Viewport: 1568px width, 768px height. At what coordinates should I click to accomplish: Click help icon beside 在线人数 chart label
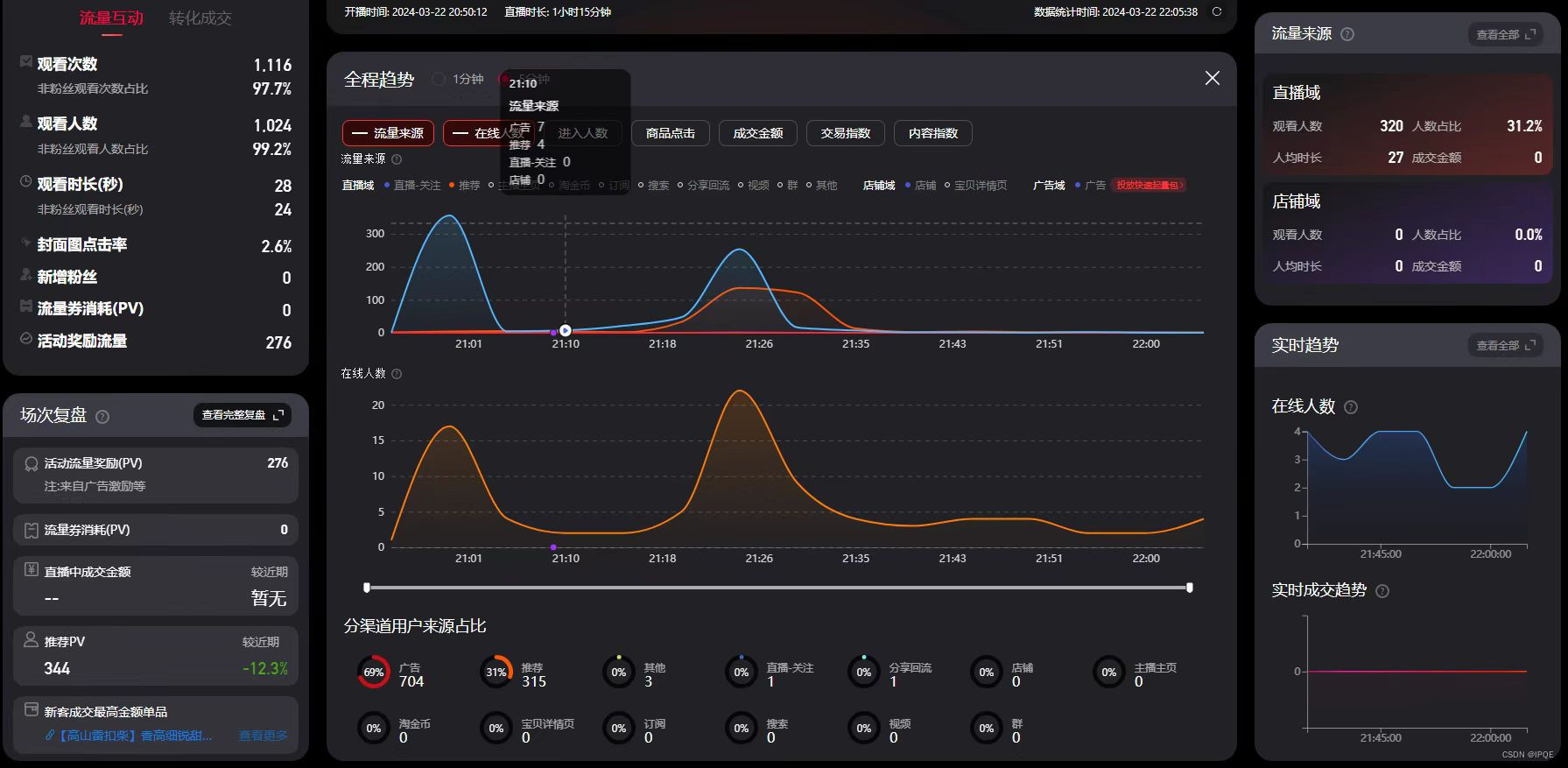click(397, 374)
